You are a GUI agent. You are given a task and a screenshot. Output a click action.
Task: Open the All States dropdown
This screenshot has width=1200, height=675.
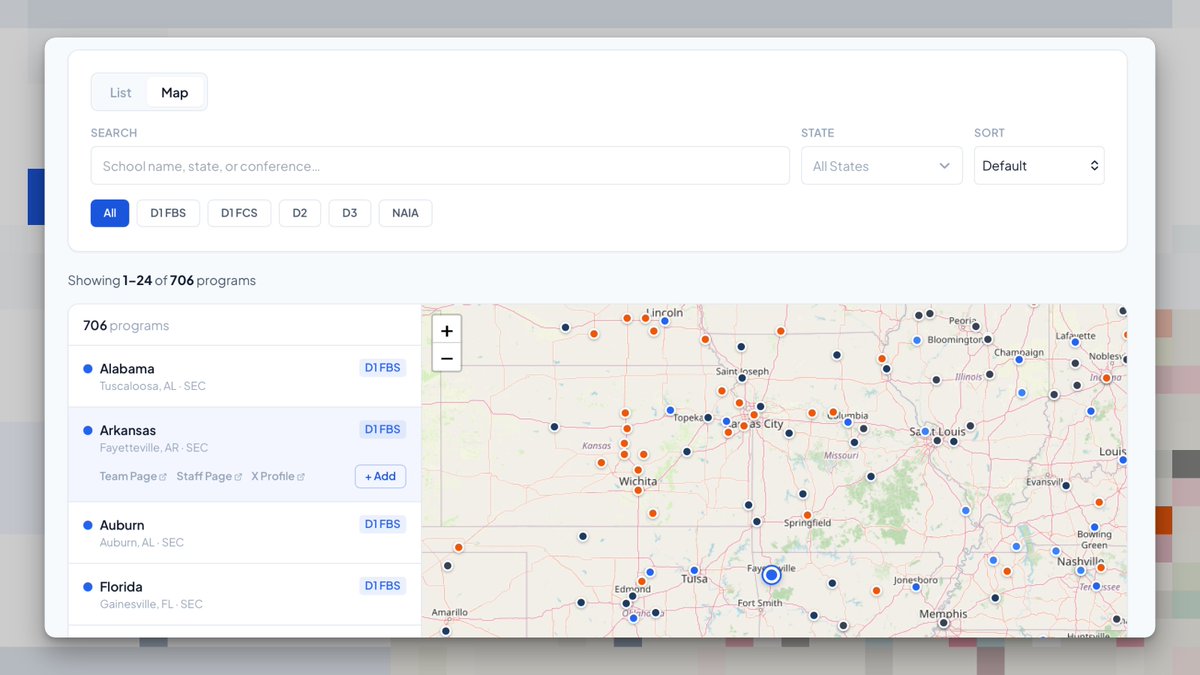[881, 166]
